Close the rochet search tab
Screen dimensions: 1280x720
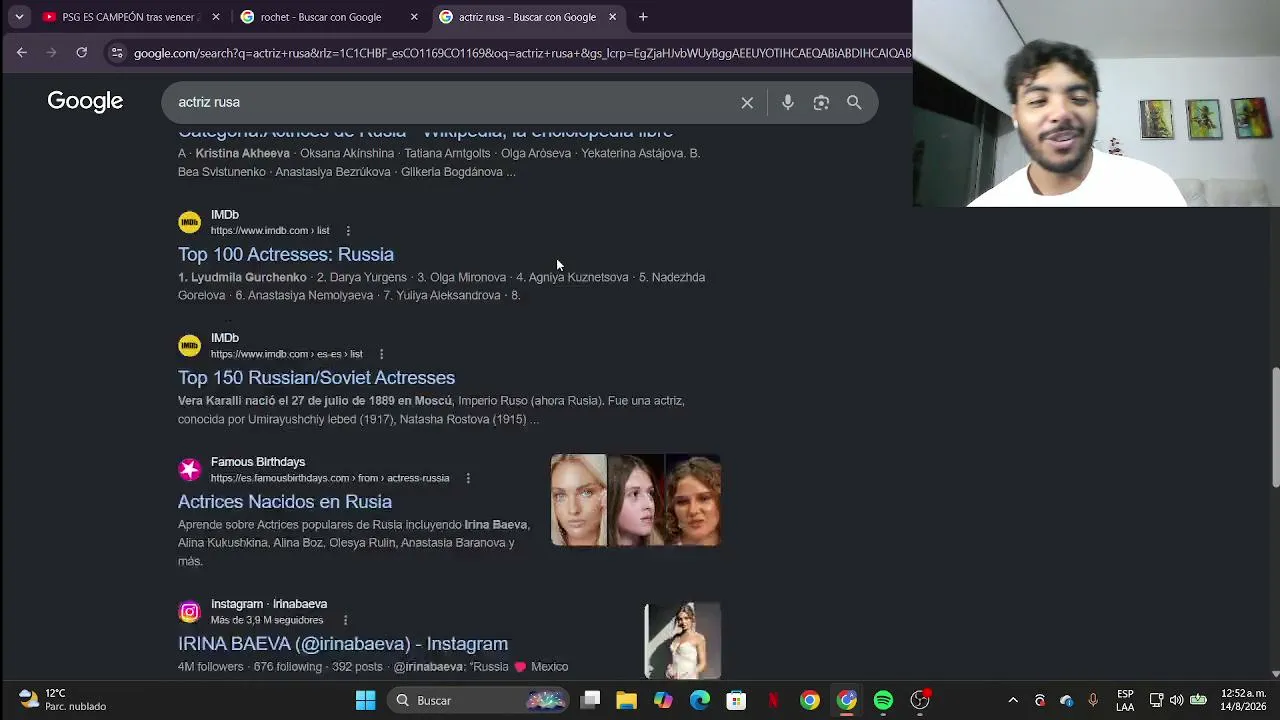tap(414, 17)
